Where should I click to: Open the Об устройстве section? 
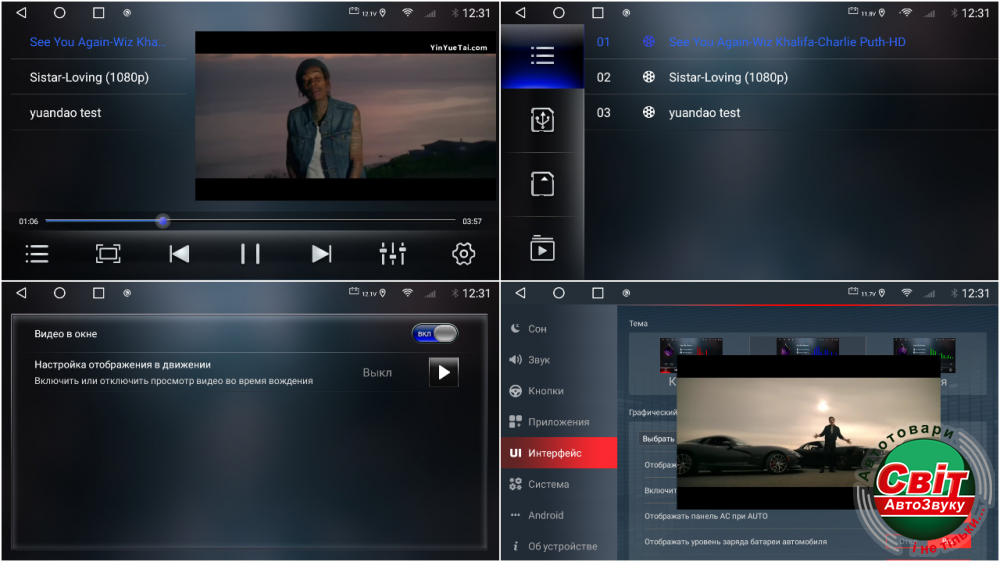pyautogui.click(x=562, y=547)
